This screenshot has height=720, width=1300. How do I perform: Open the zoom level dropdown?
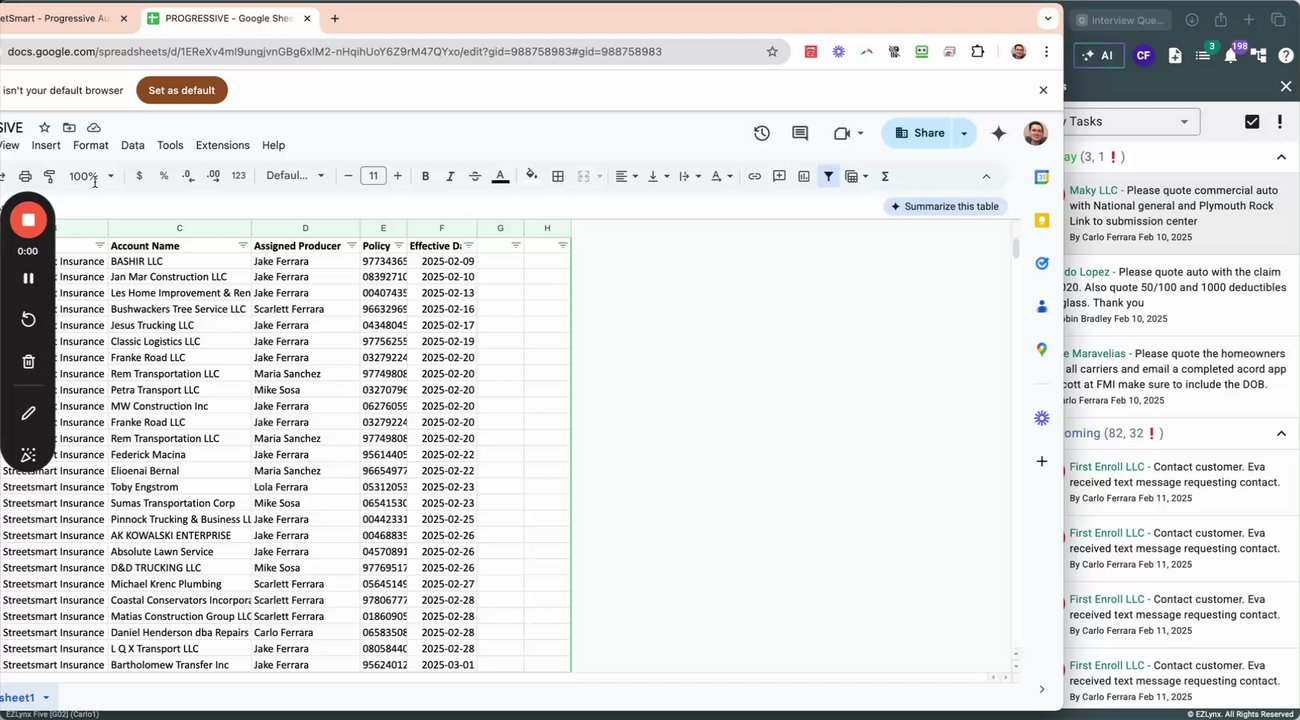(92, 176)
